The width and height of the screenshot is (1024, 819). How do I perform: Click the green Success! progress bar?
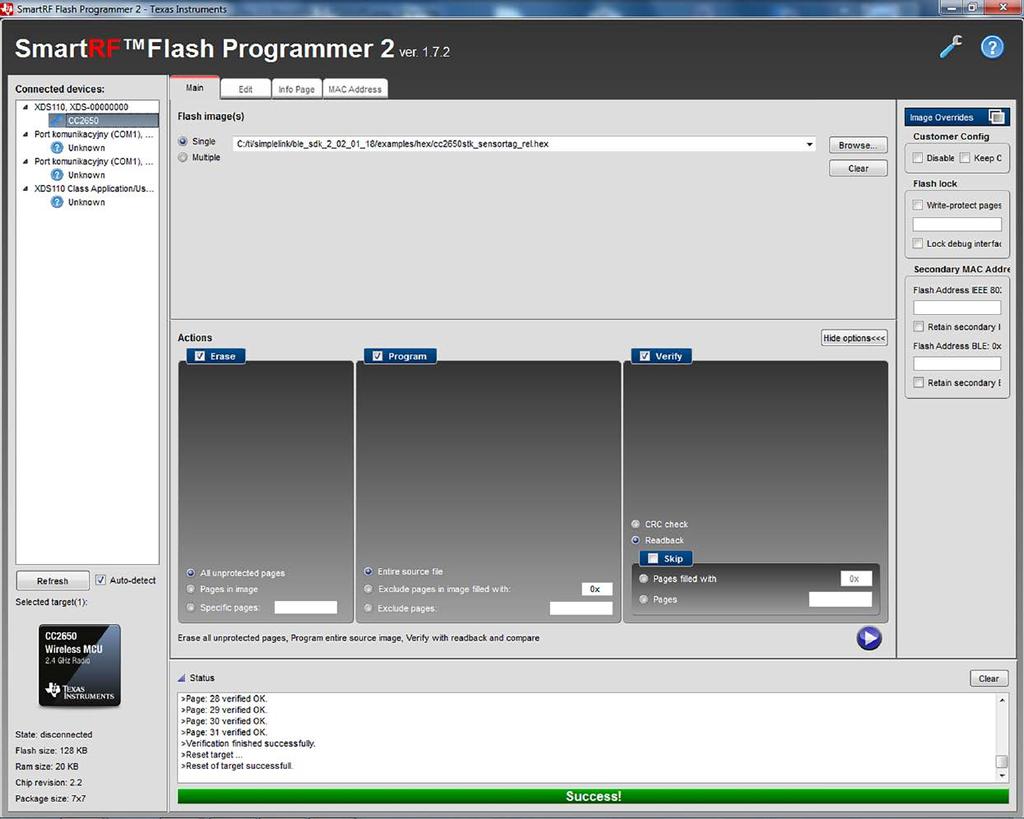click(593, 796)
